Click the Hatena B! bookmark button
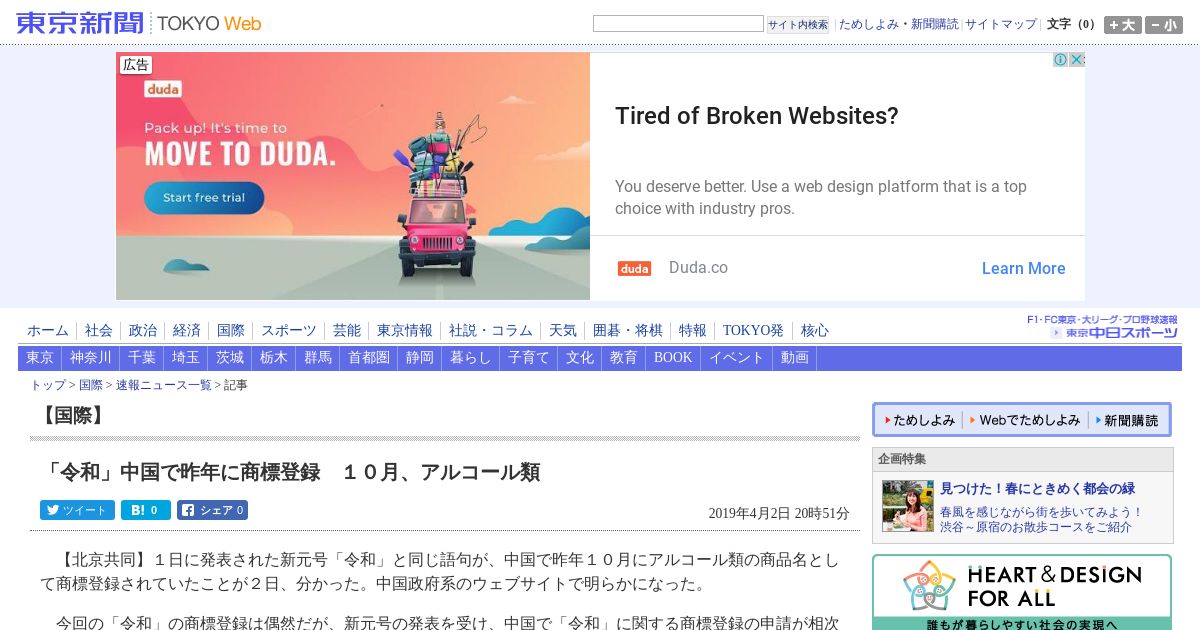Image resolution: width=1200 pixels, height=630 pixels. pos(146,510)
